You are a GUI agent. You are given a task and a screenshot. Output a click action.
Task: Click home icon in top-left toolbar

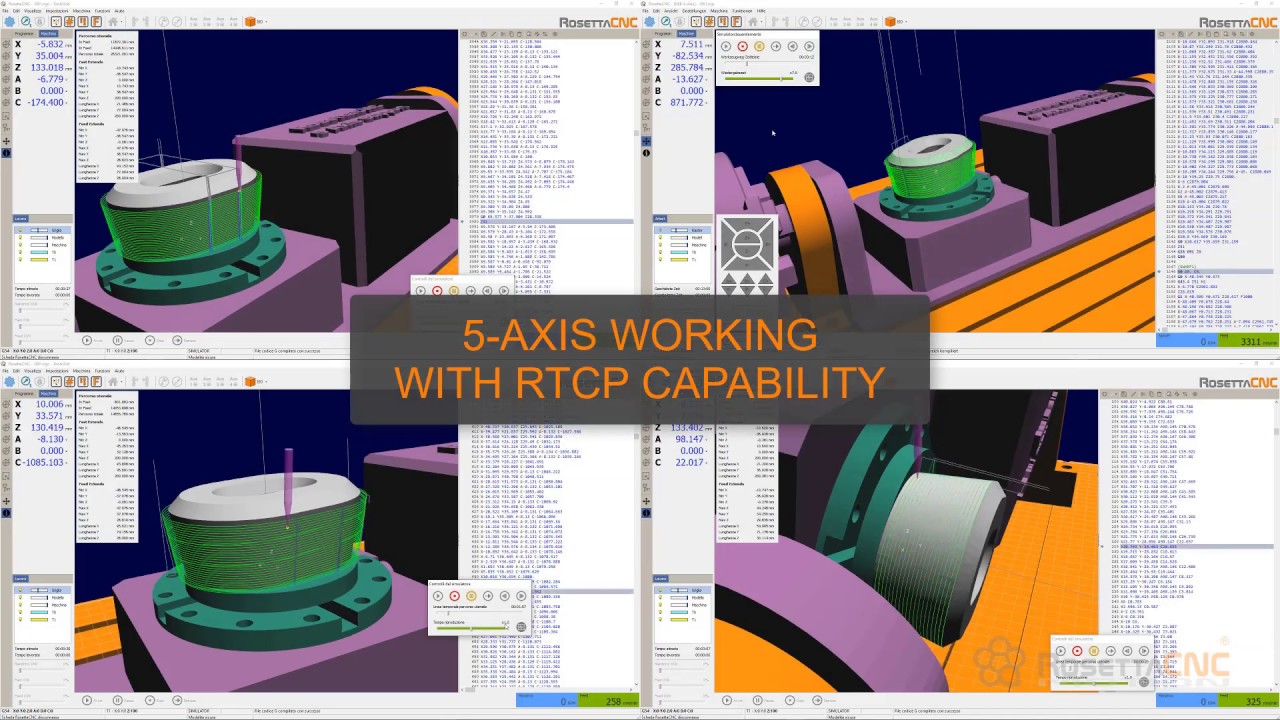[113, 22]
